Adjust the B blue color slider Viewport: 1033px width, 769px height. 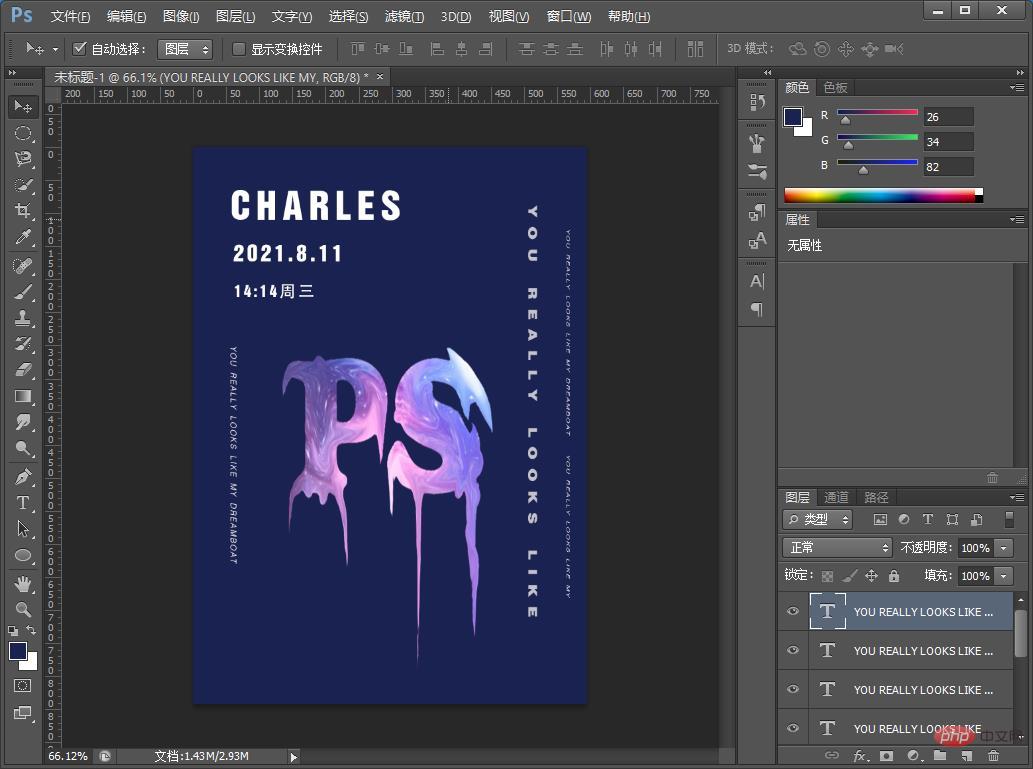[863, 171]
